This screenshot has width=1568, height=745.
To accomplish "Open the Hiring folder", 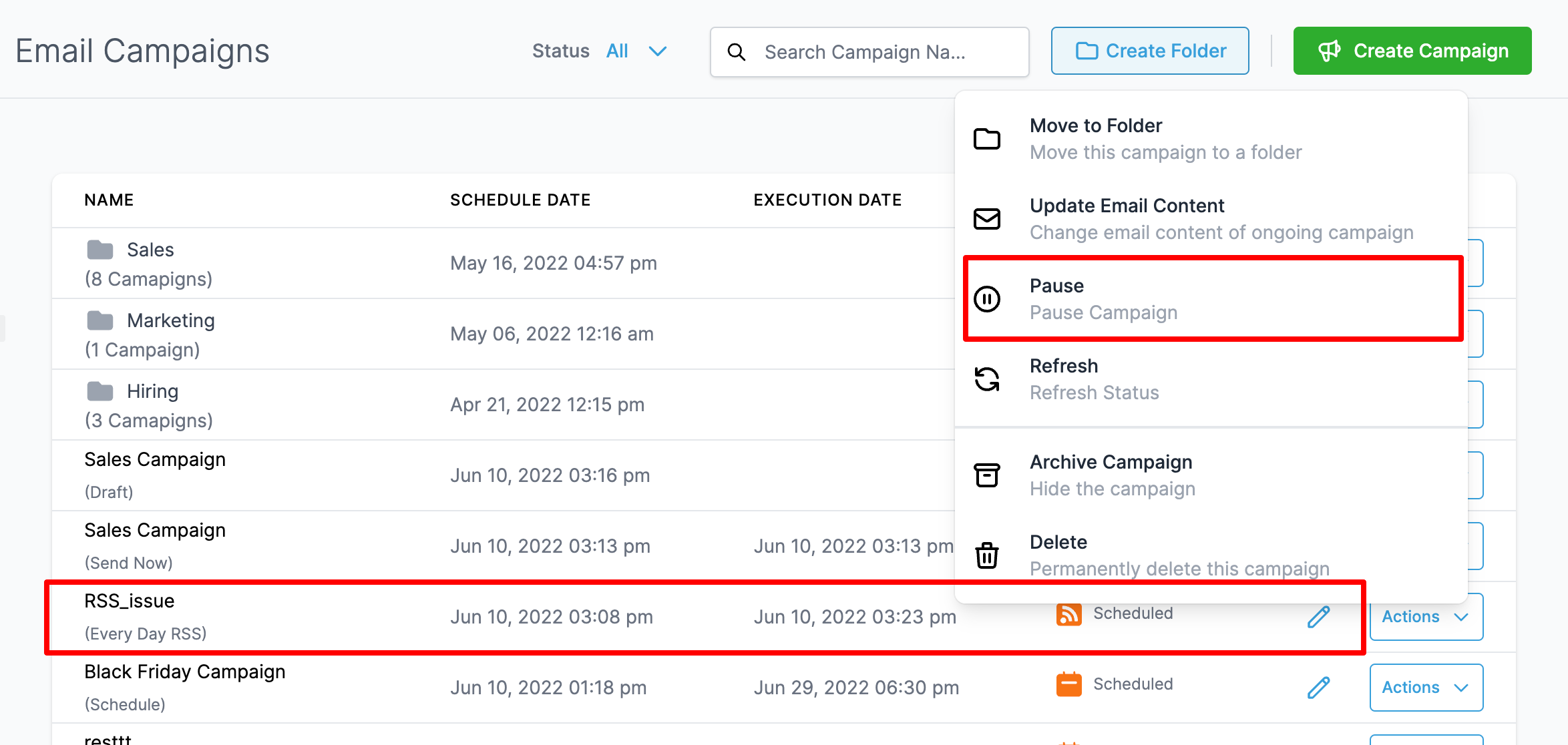I will point(152,392).
